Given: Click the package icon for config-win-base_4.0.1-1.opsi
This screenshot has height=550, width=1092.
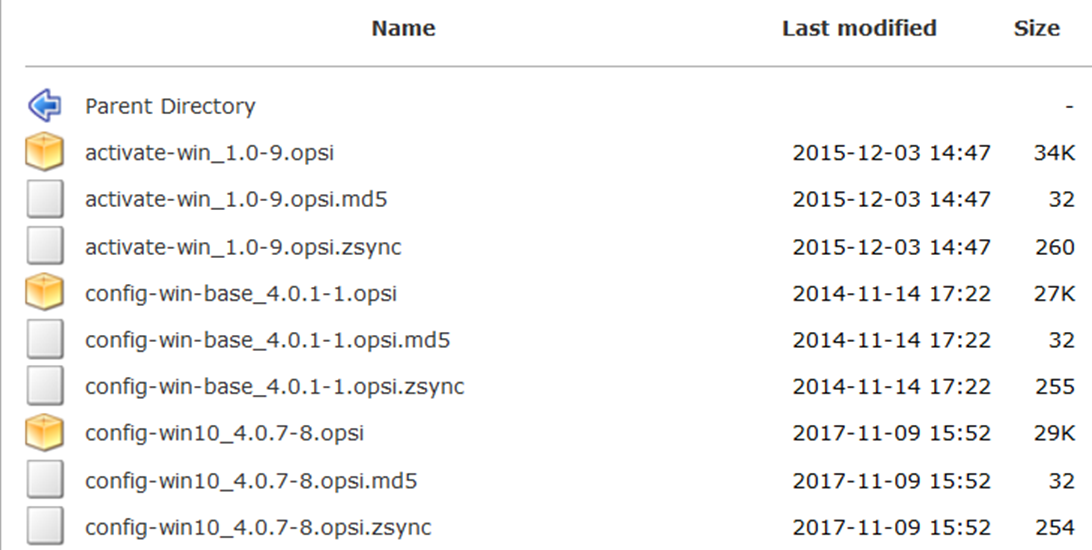Looking at the screenshot, I should (x=44, y=293).
